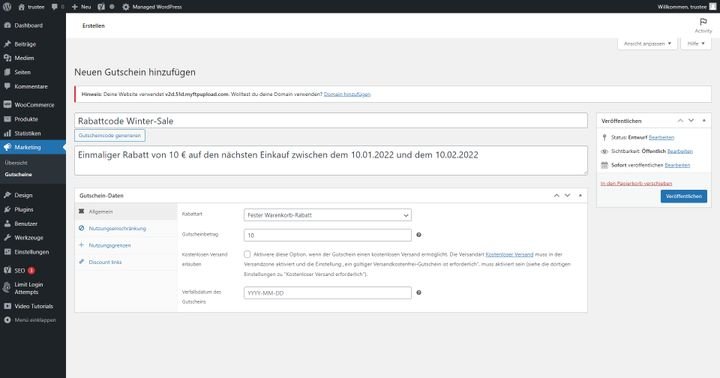Screen dimensions: 720x378
Task: Edit the status via Bearbeiten link
Action: click(x=661, y=137)
